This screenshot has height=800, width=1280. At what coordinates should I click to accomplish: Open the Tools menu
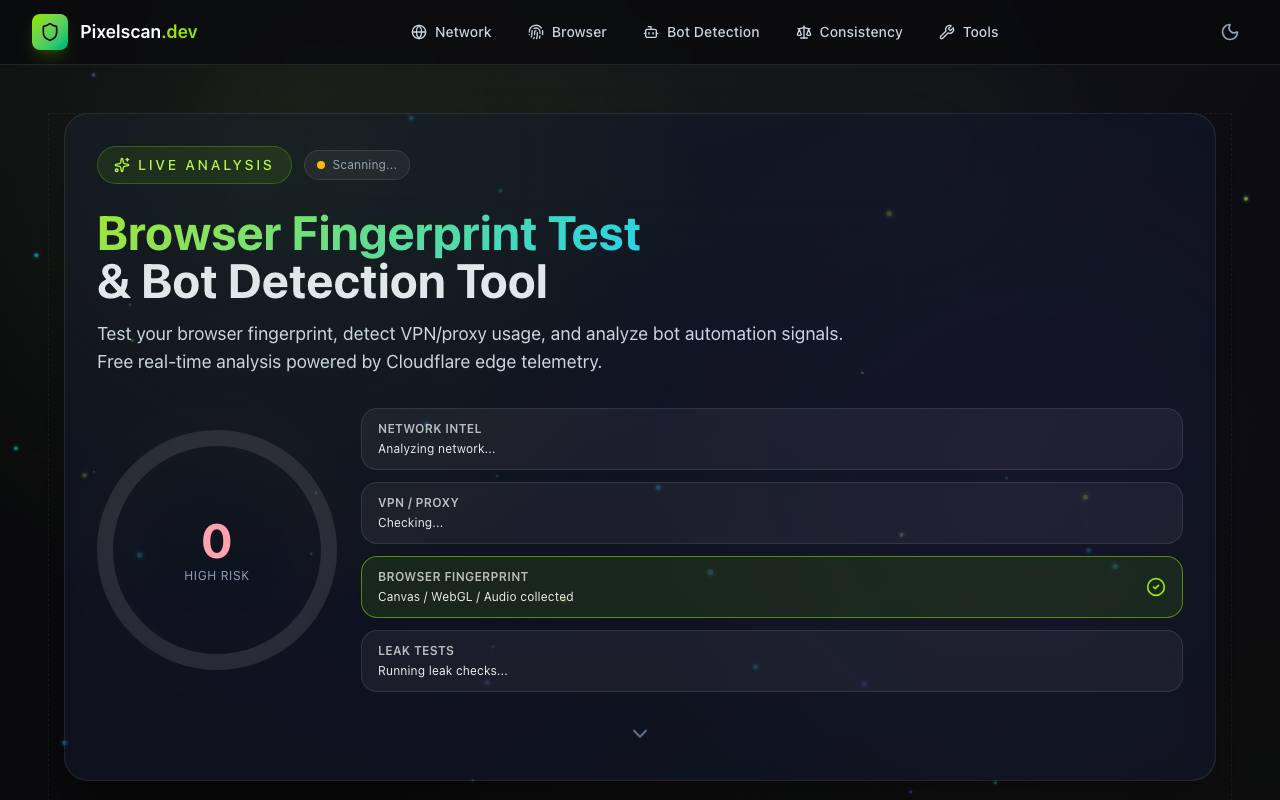point(968,32)
